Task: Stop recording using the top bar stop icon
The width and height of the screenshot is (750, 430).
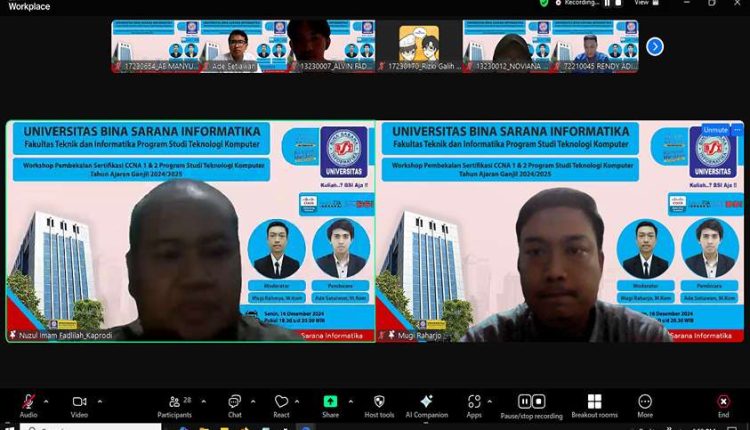Action: click(x=618, y=3)
